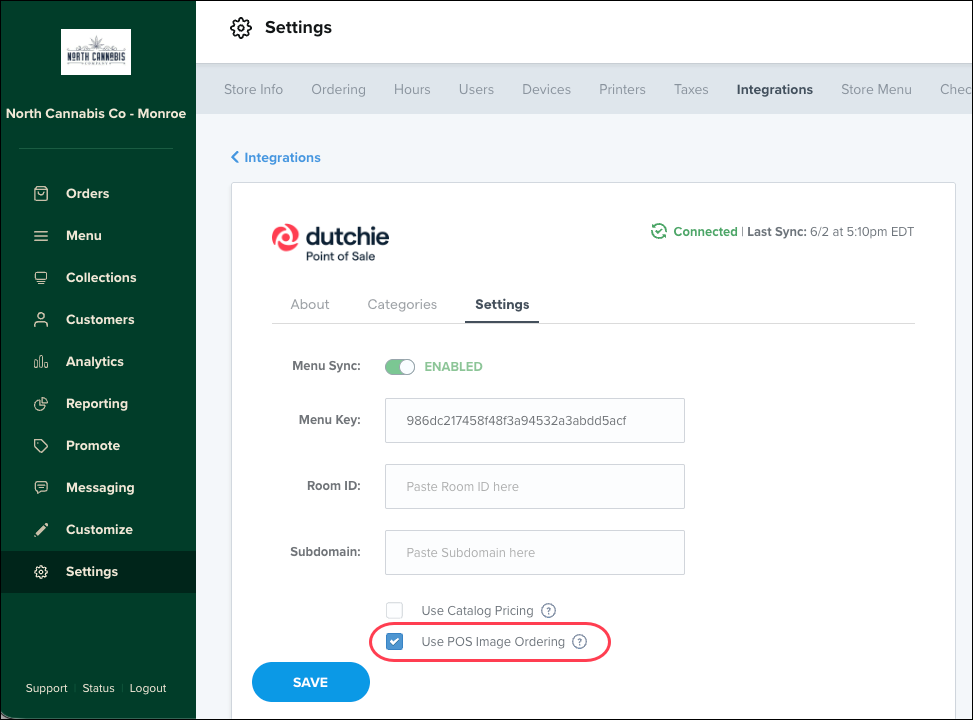This screenshot has width=973, height=720.
Task: Click the Connected status text
Action: pos(705,232)
